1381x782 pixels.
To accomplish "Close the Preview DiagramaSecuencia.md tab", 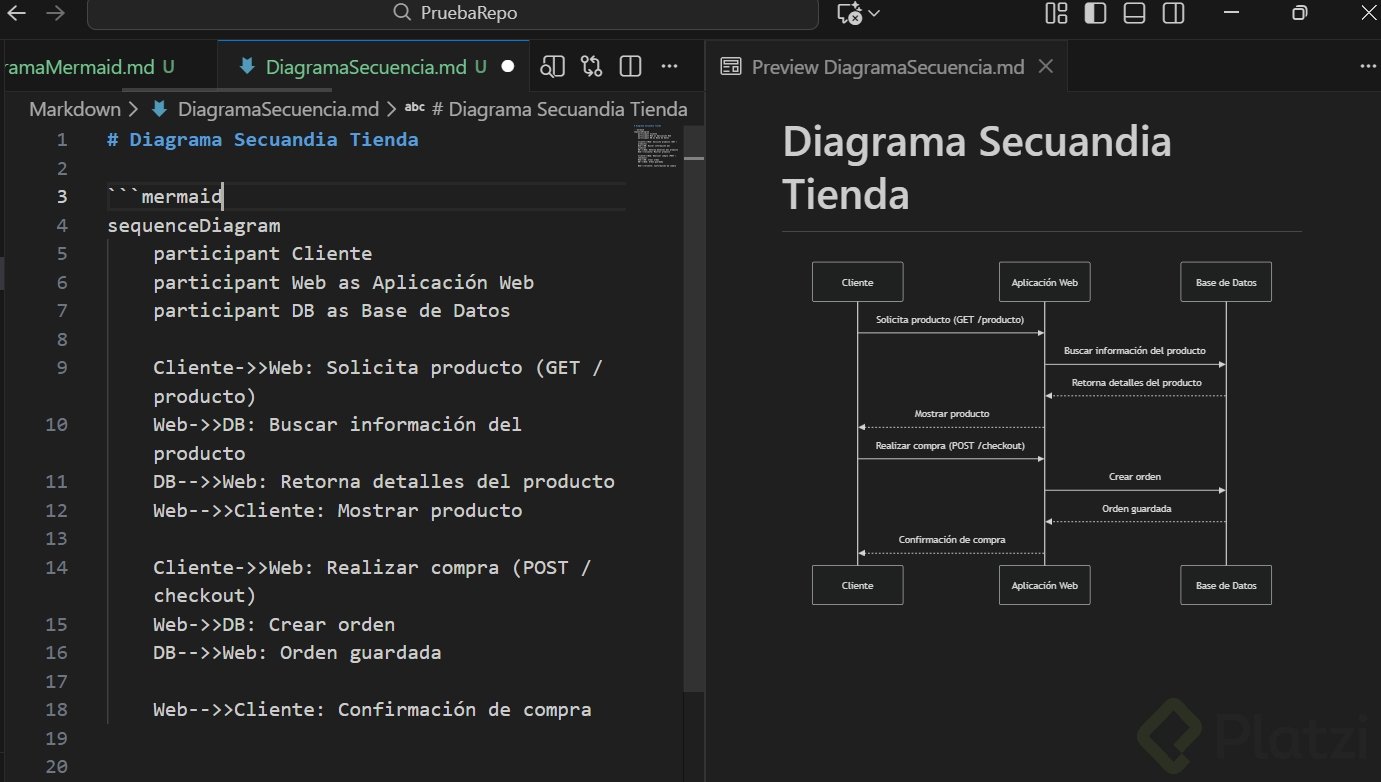I will click(1046, 67).
